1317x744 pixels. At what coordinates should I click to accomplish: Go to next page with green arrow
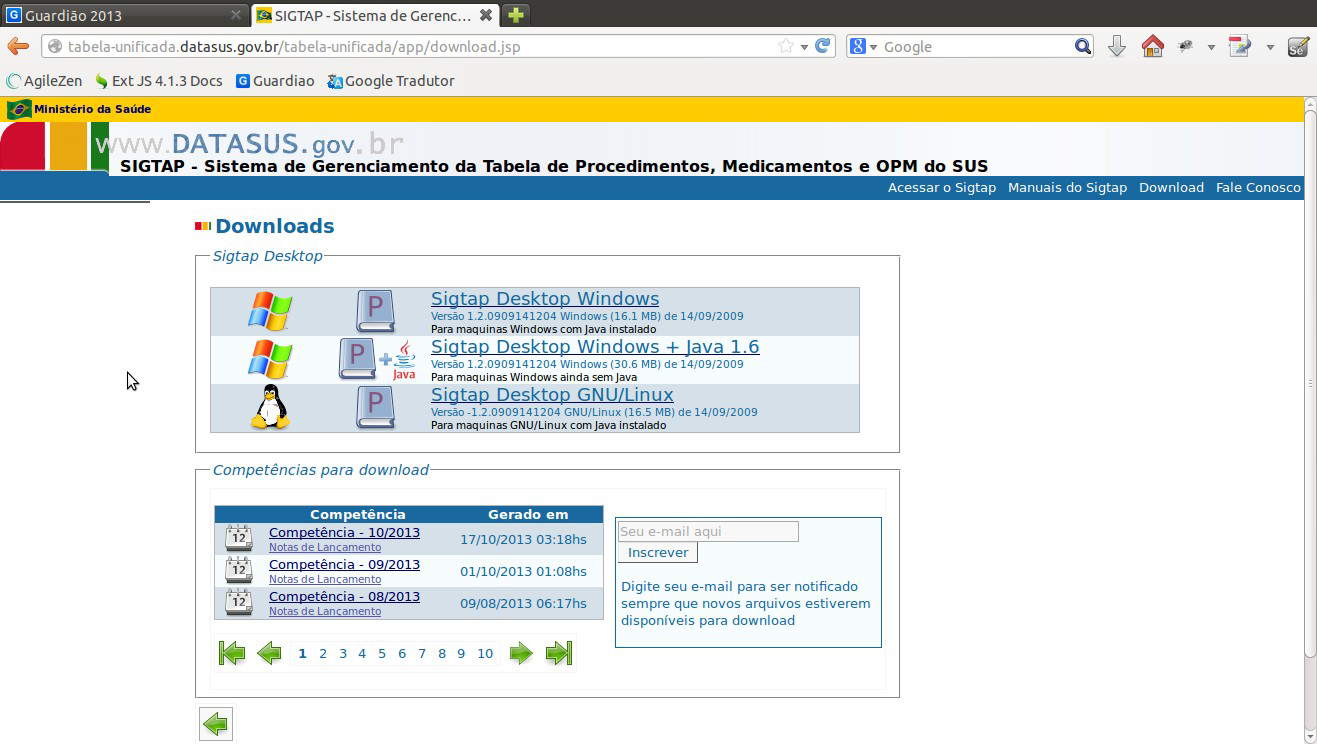click(x=521, y=653)
